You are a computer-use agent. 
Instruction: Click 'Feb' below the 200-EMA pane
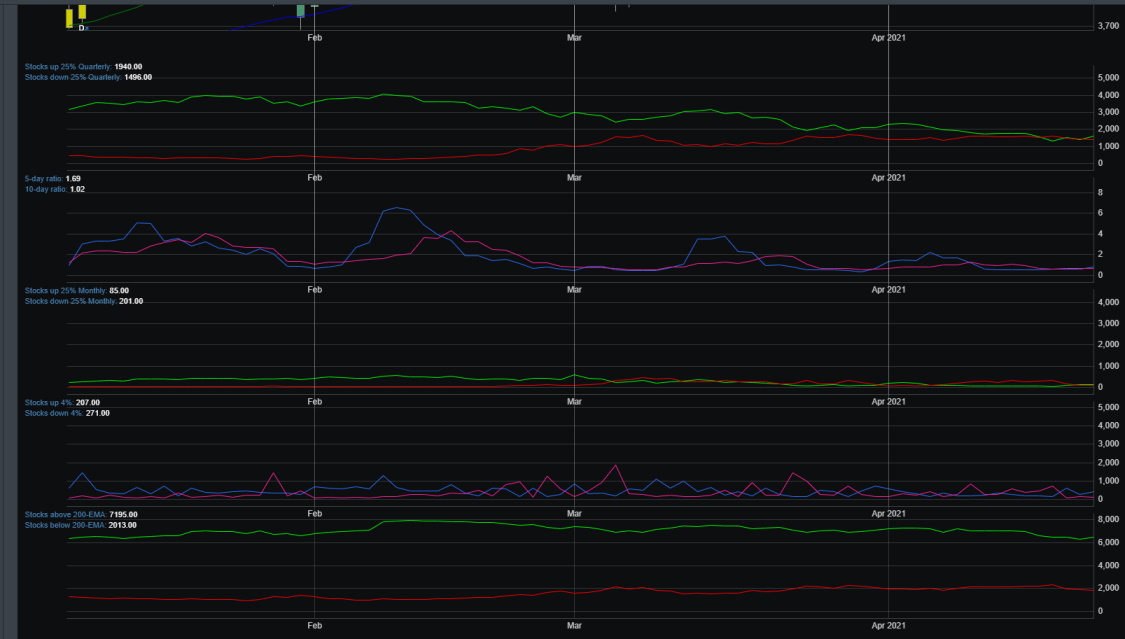click(314, 625)
